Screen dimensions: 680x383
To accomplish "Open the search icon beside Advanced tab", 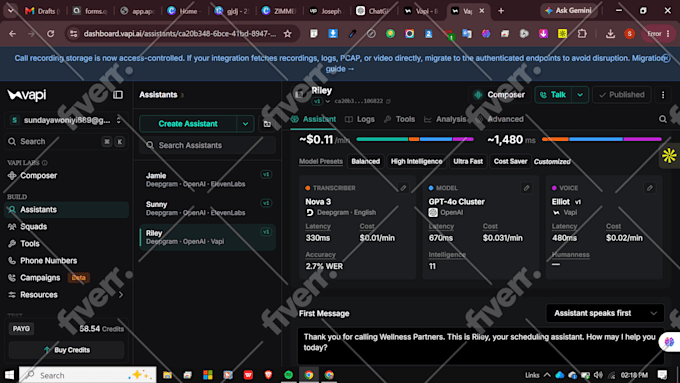I will 663,119.
